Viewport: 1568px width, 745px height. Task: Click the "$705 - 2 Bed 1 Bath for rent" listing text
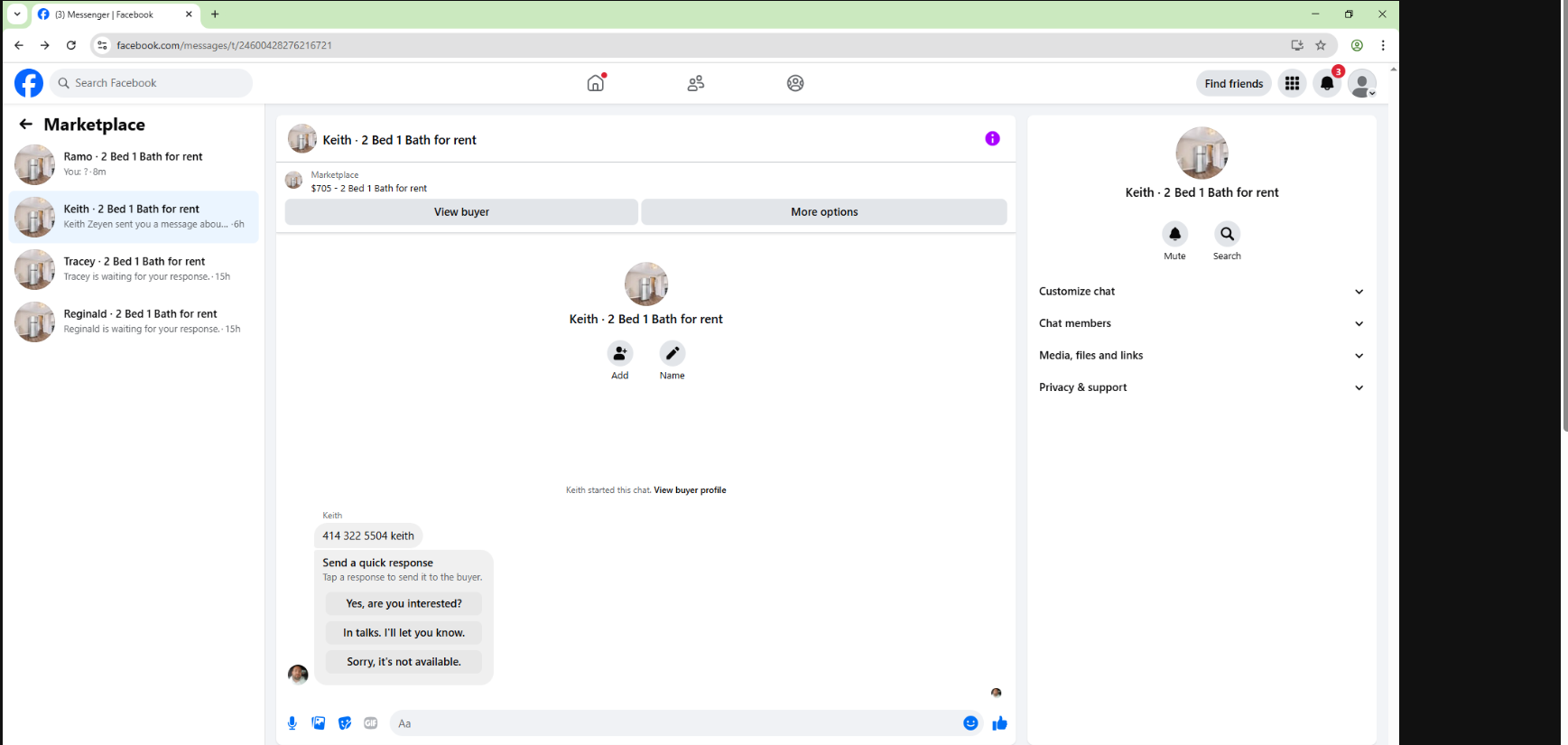point(369,189)
